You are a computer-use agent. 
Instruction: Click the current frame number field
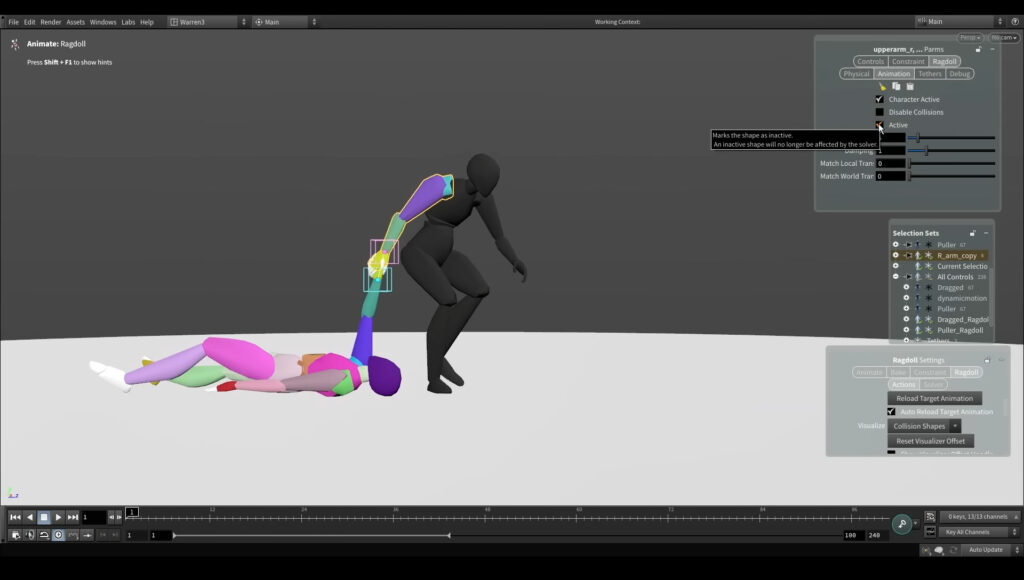coord(93,517)
